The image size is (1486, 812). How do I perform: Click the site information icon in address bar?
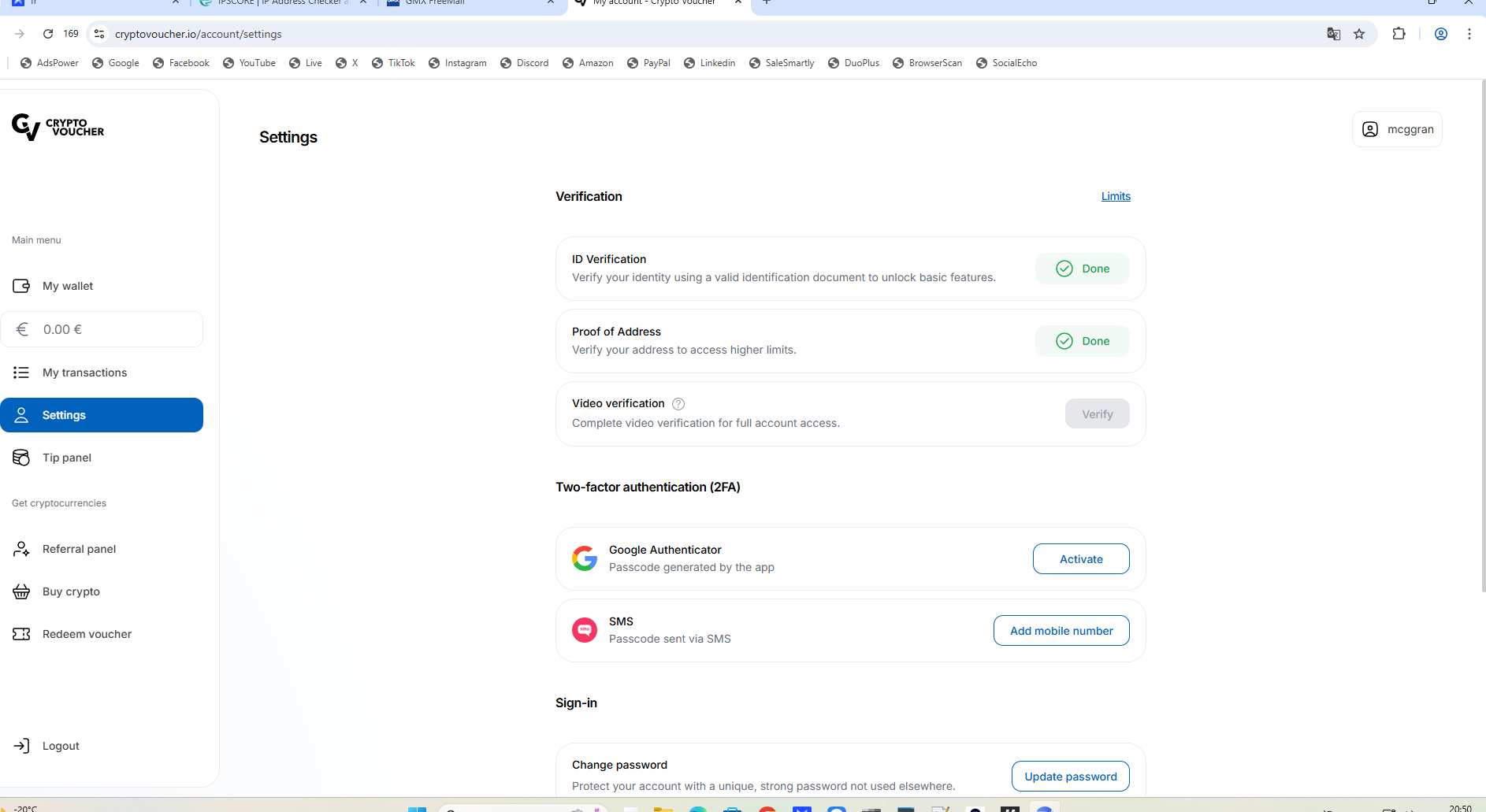[99, 34]
